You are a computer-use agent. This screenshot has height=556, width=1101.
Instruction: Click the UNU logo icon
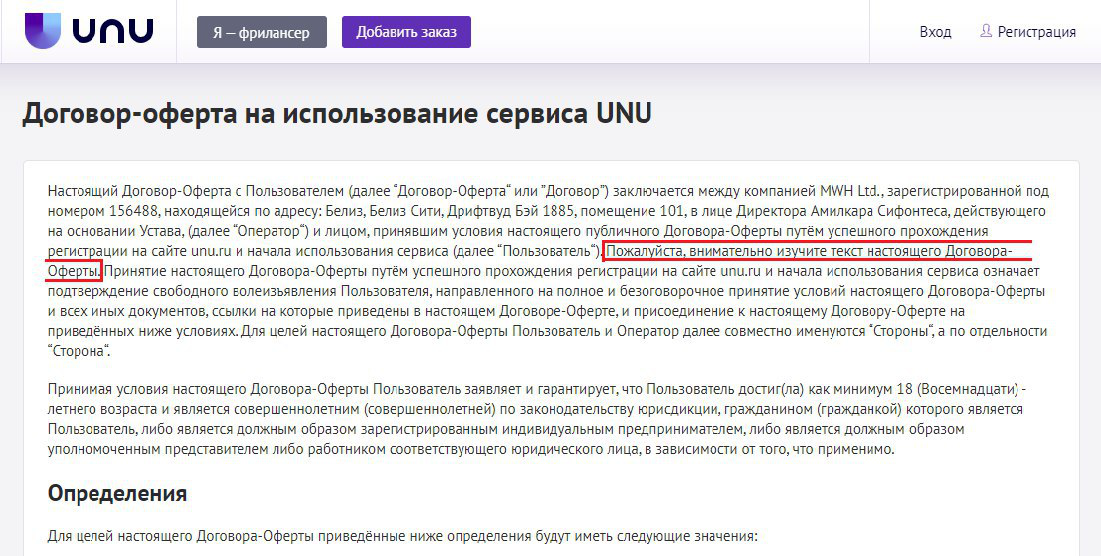pos(43,31)
